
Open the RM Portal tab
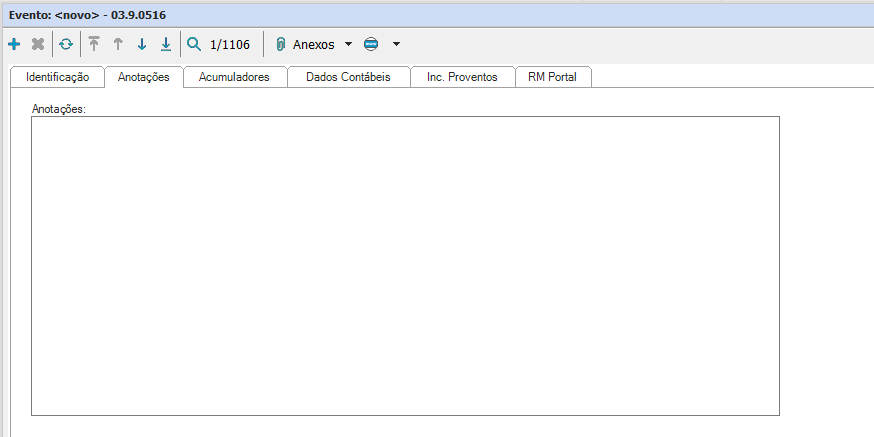(x=553, y=77)
